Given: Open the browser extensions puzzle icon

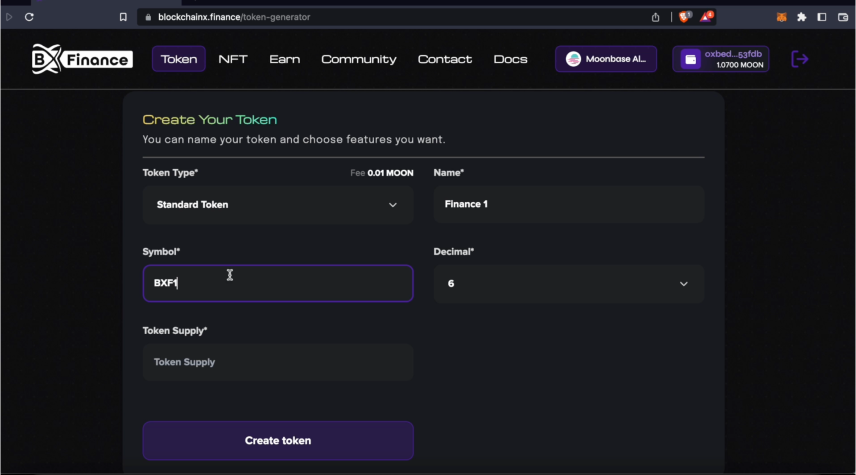Looking at the screenshot, I should [801, 17].
